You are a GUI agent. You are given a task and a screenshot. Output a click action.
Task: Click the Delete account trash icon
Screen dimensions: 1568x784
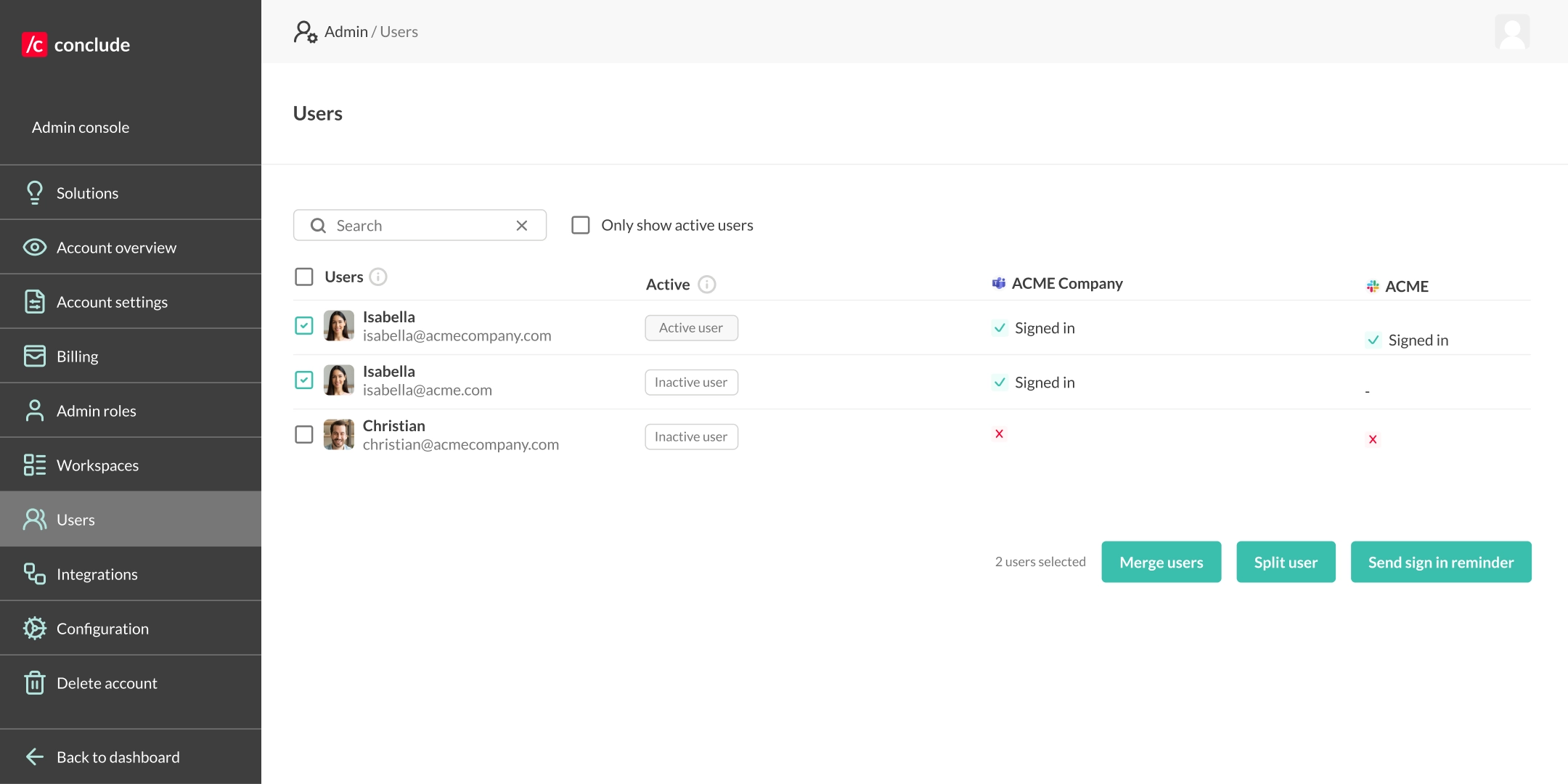(x=35, y=682)
